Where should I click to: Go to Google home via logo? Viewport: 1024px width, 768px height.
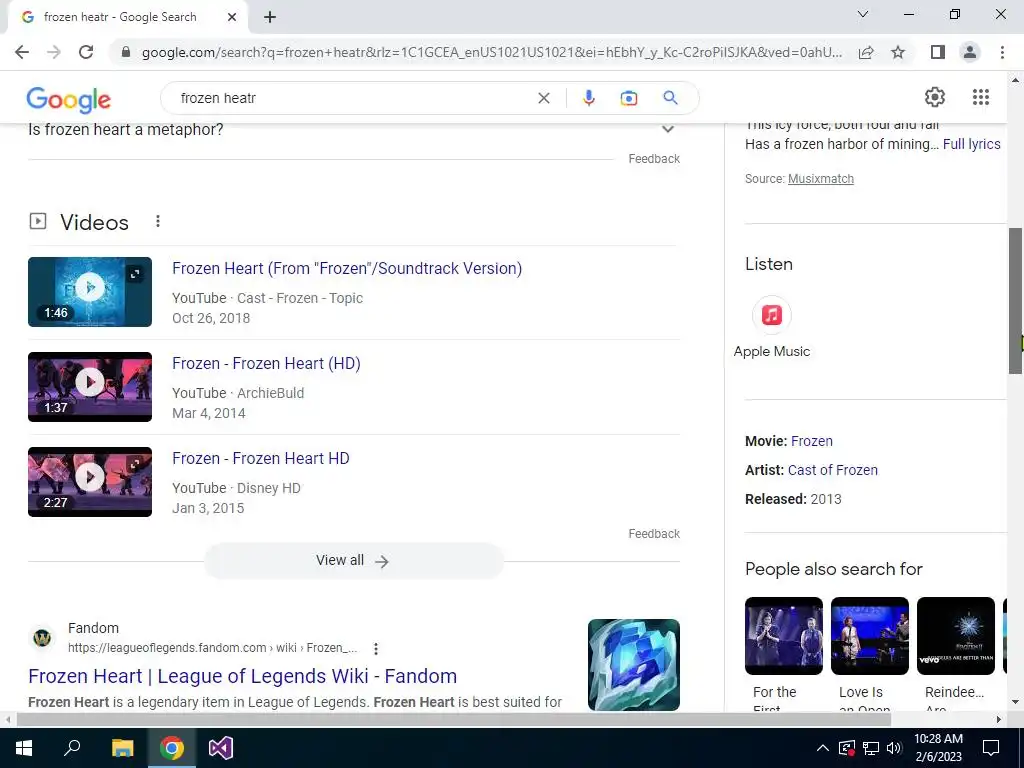pyautogui.click(x=69, y=99)
